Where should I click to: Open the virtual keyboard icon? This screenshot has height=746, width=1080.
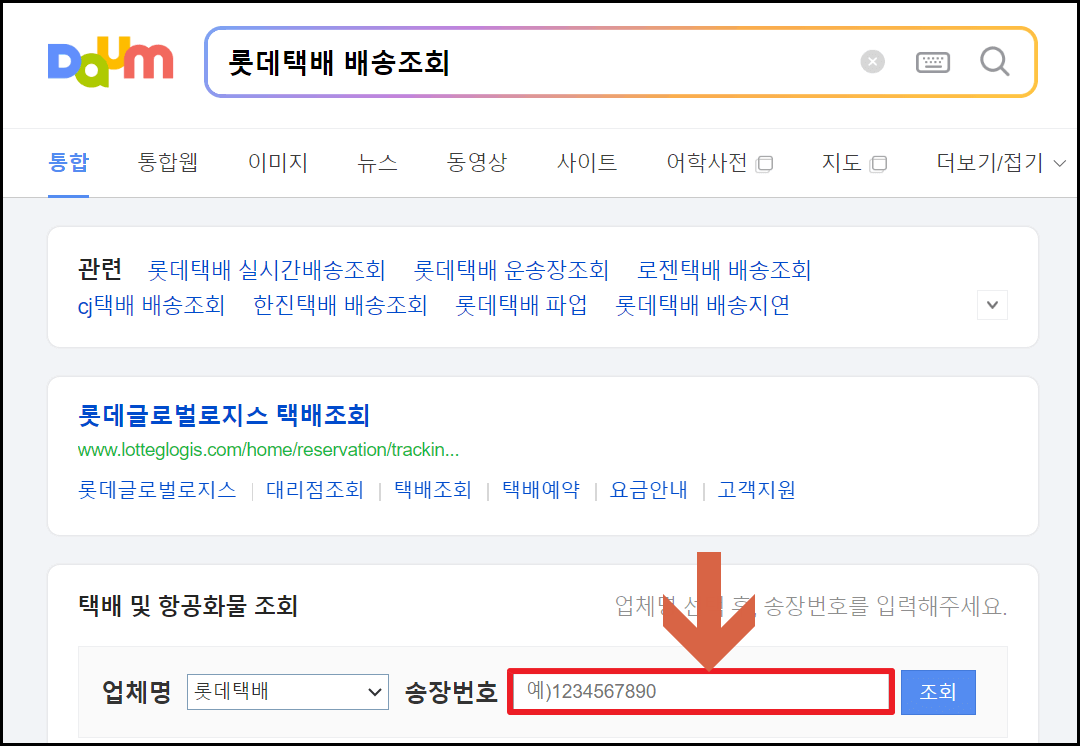pos(933,62)
